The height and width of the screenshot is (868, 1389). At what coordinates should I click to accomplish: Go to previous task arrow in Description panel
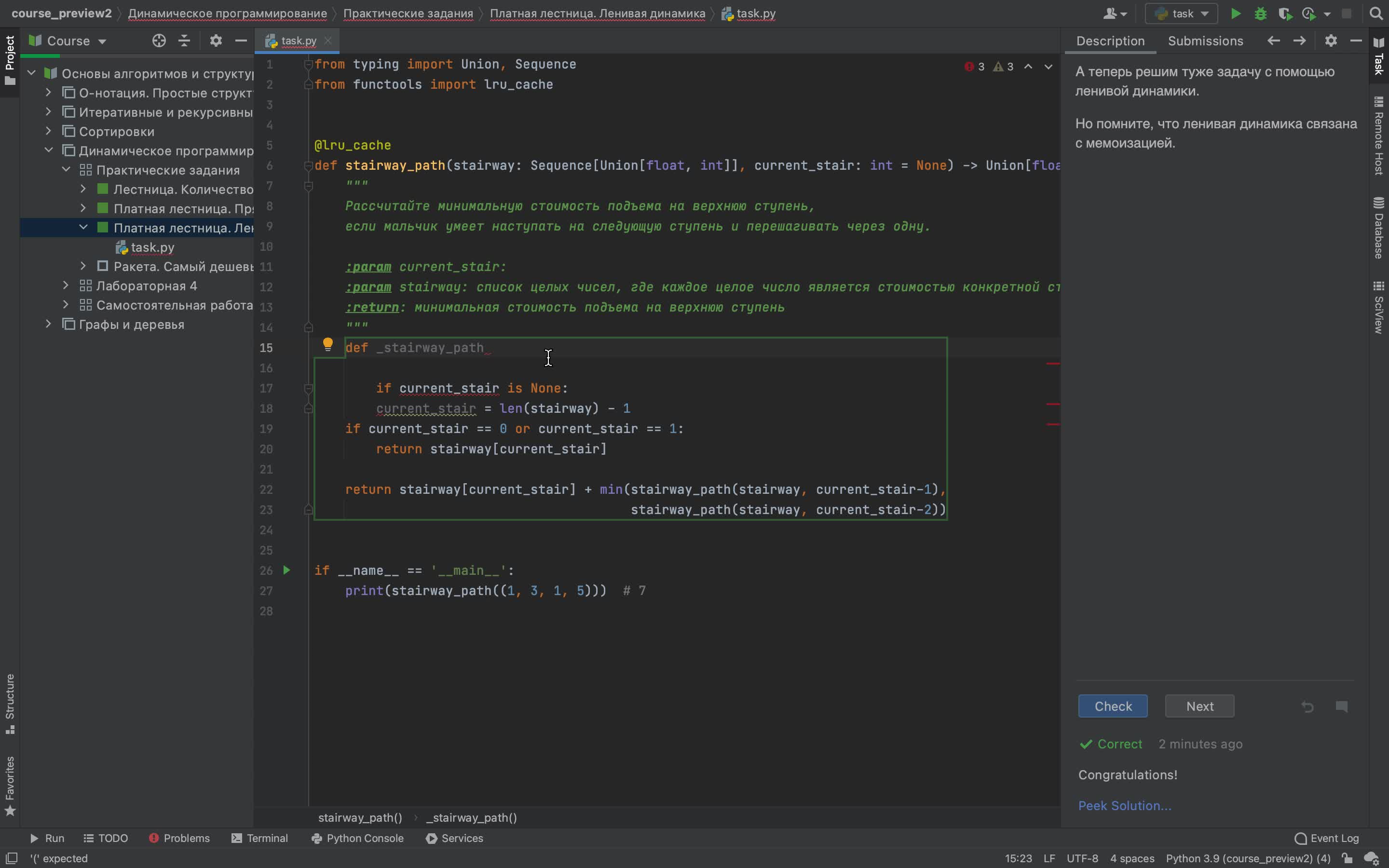1274,41
